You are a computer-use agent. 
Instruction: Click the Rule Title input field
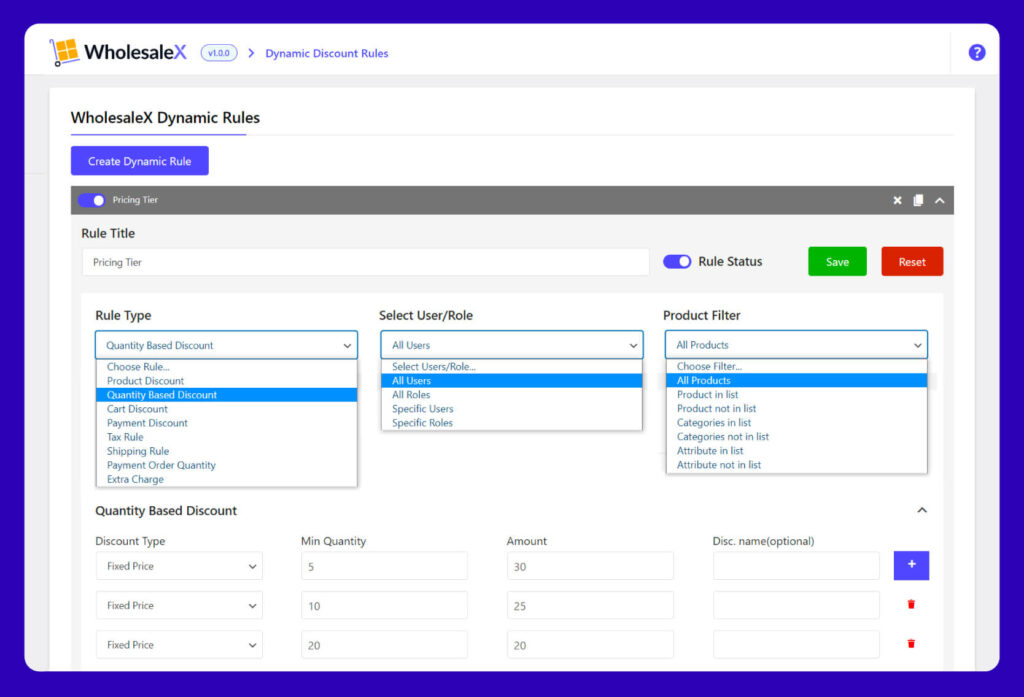[x=366, y=262]
